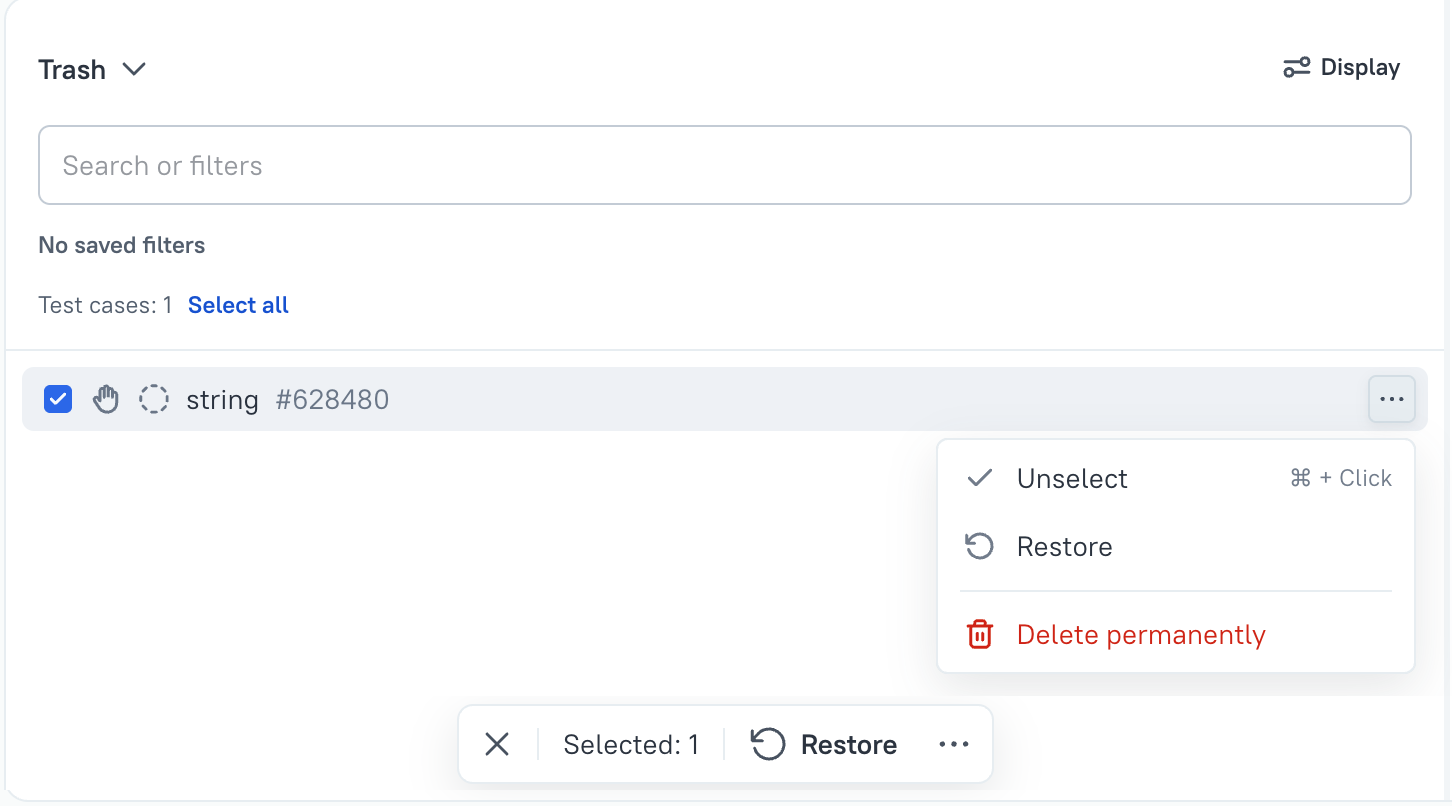Expand the Trash dropdown chevron
Screen dimensions: 1452x806
pos(134,69)
